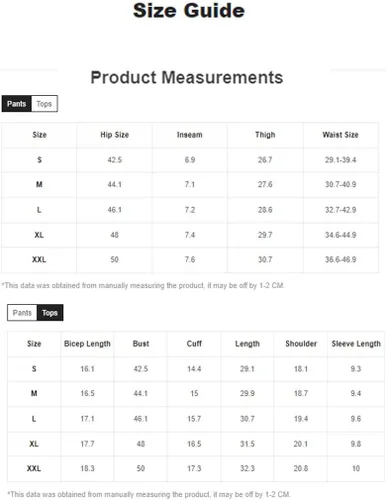Click the Waist Size column header
This screenshot has height=500, width=386.
[340, 135]
